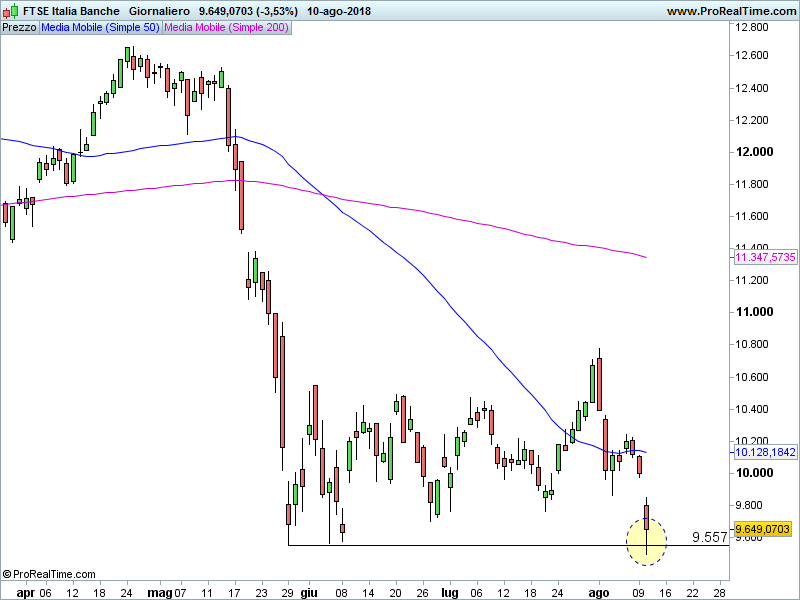Click the bold 11.000 price axis label
The width and height of the screenshot is (800, 600).
pos(754,312)
